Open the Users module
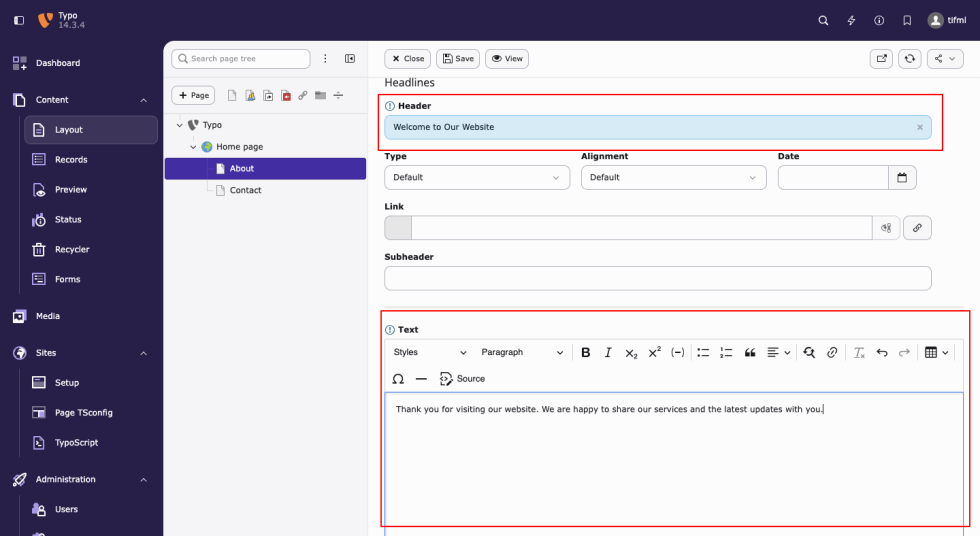The height and width of the screenshot is (536, 980). coord(91,510)
